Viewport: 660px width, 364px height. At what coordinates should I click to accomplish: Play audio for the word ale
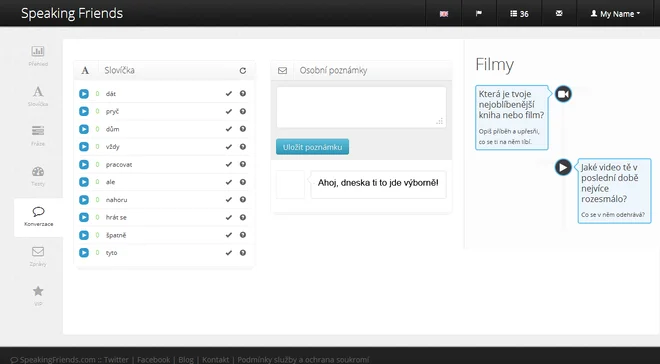point(84,182)
